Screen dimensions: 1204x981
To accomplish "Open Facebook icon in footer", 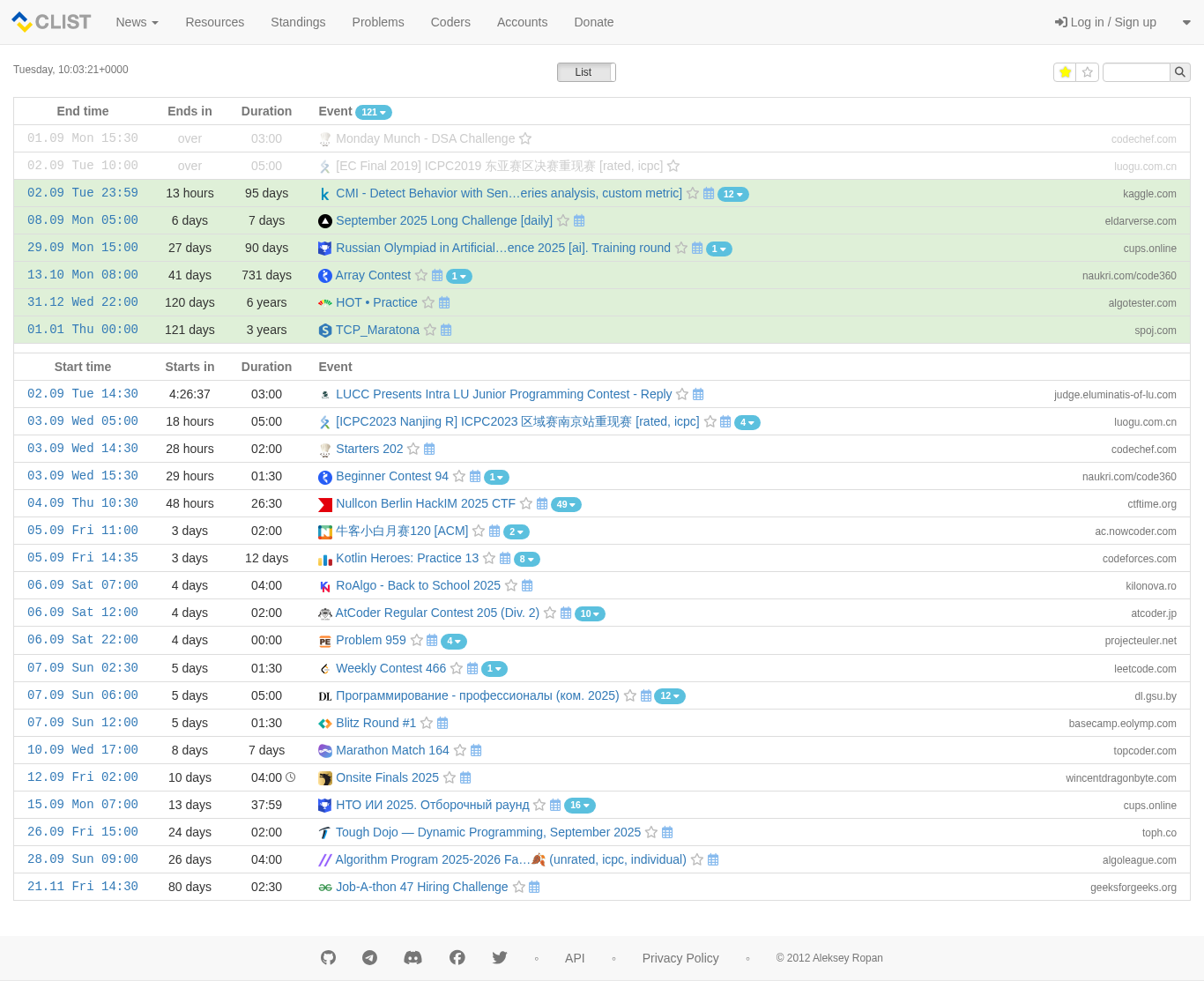I will point(457,957).
